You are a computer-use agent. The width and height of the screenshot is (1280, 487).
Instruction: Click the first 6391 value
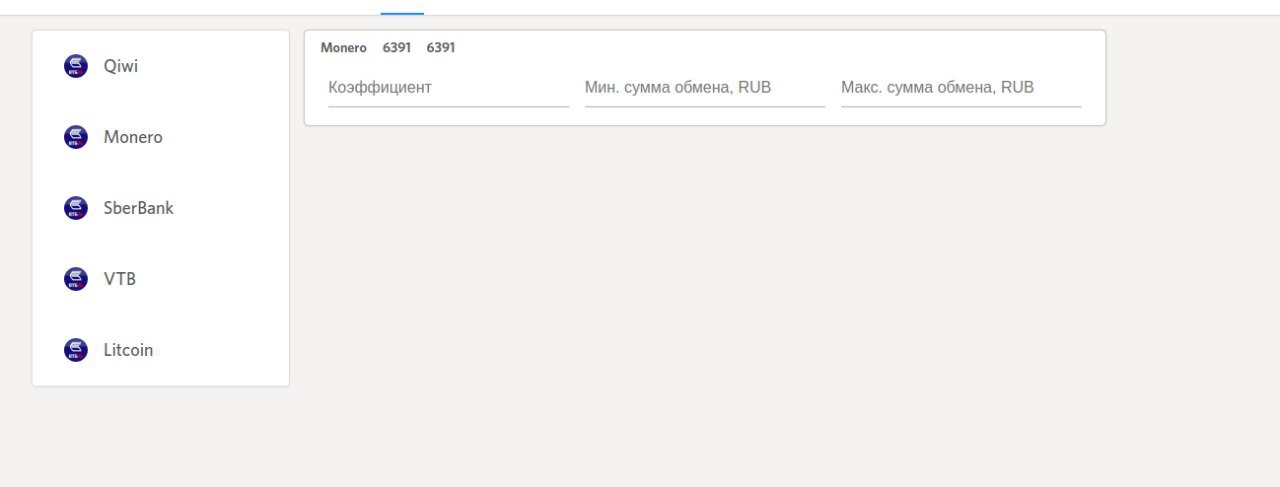397,48
